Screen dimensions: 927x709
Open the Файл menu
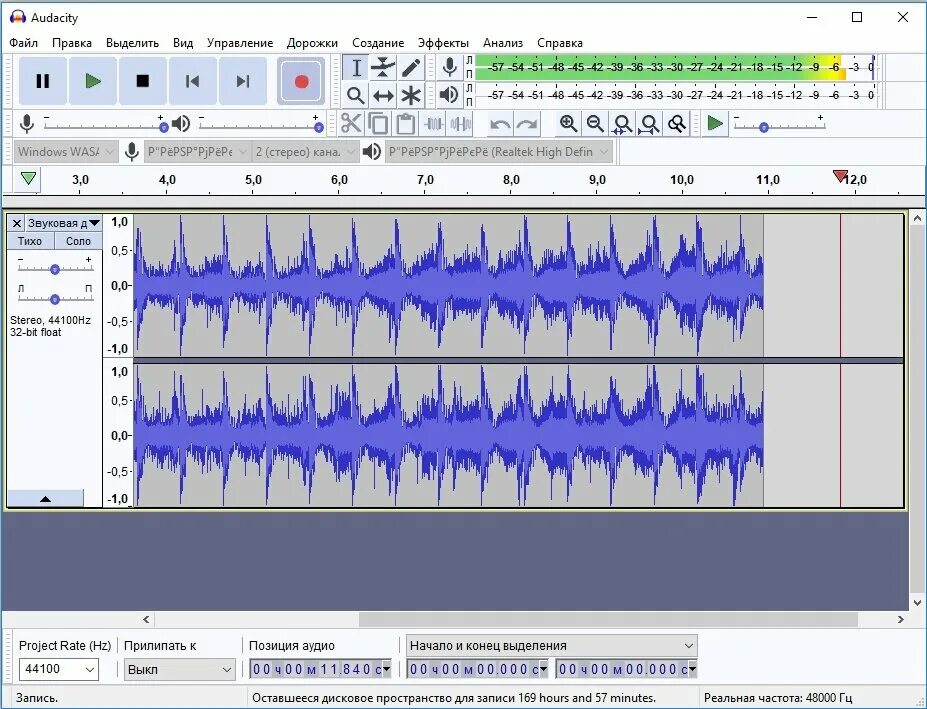click(x=24, y=43)
